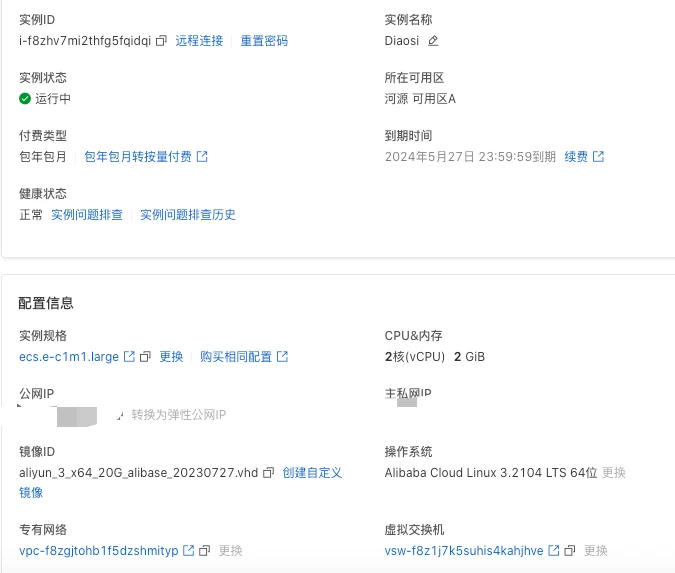
Task: Click external-link icon next to 续费
Action: (x=599, y=157)
